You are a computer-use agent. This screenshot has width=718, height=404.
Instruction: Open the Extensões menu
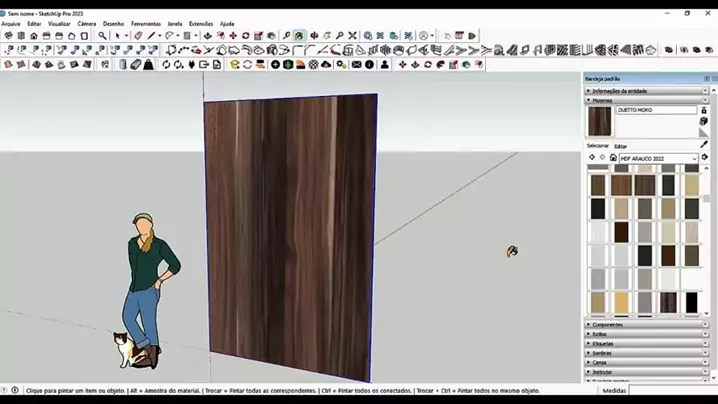click(200, 23)
